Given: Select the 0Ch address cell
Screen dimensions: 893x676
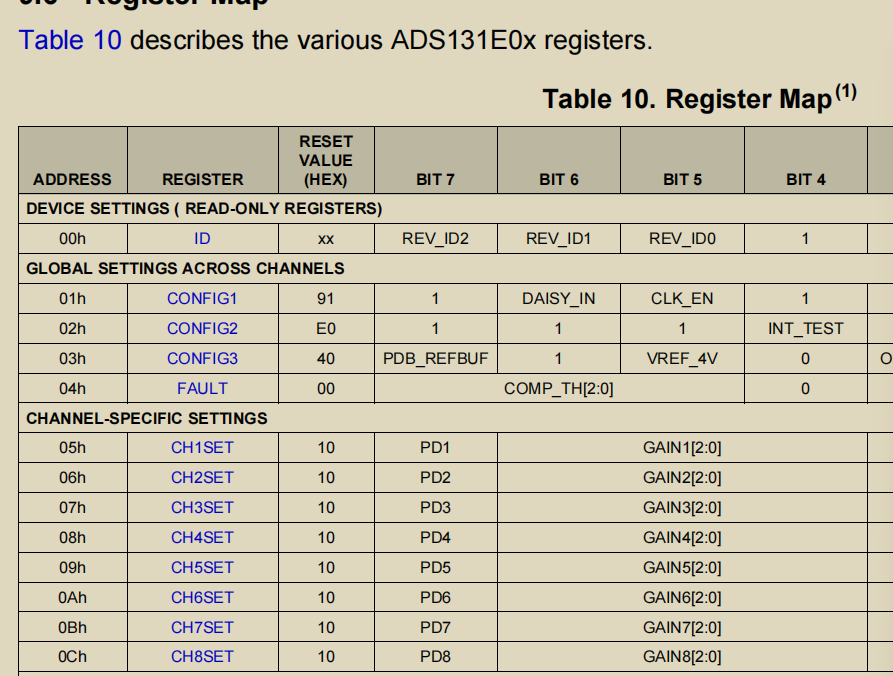Looking at the screenshot, I should point(72,657).
